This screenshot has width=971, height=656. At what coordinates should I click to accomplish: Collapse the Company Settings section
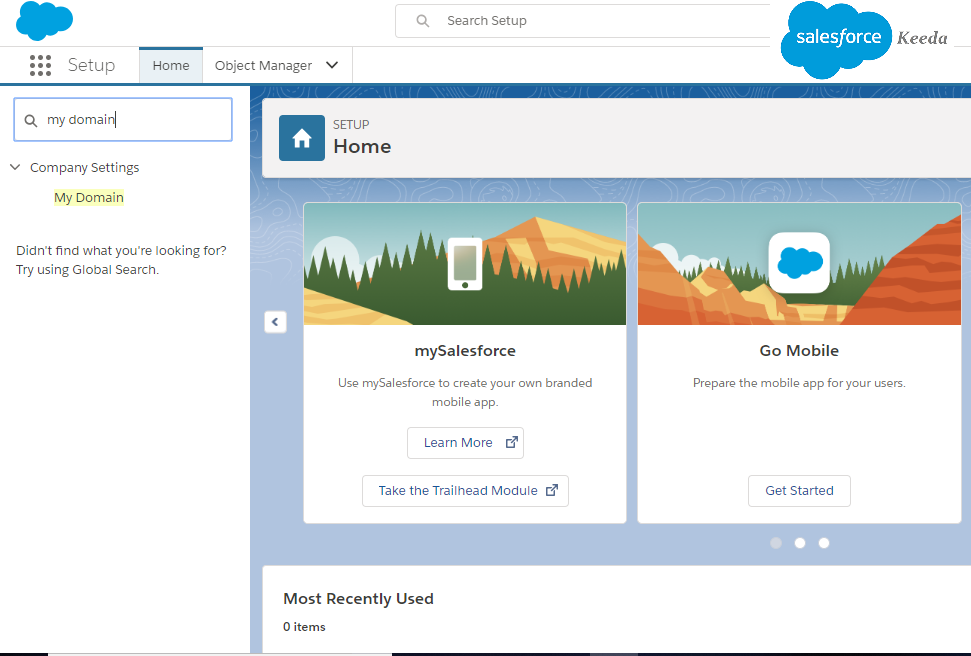tap(15, 167)
